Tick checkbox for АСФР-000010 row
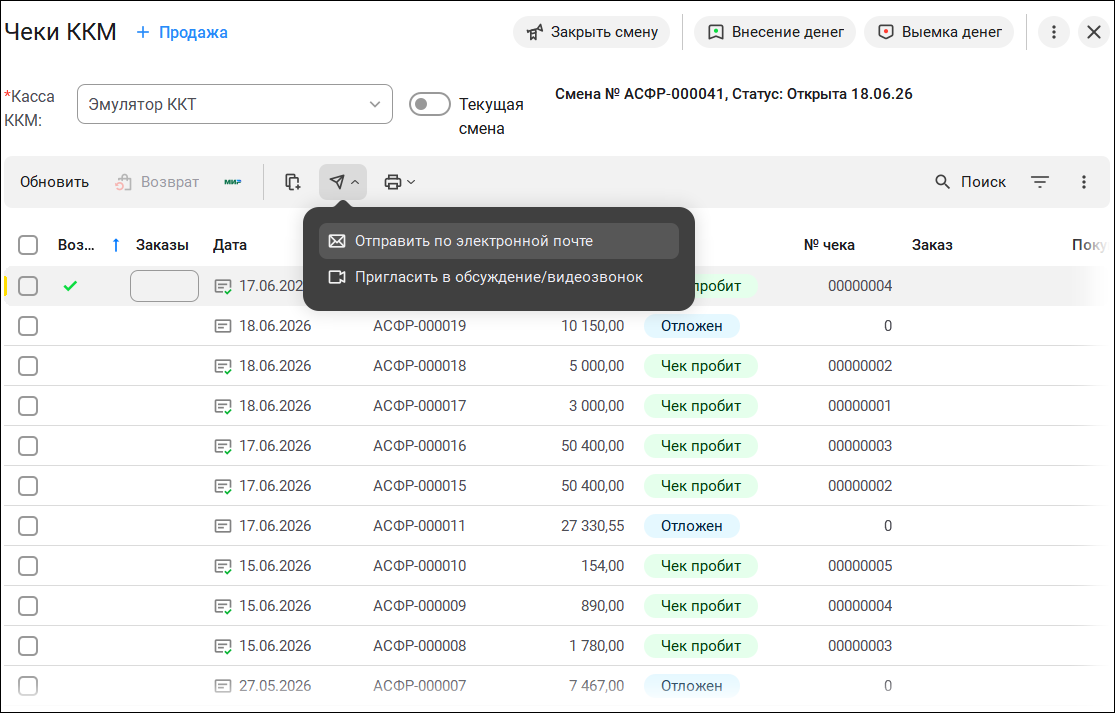Image resolution: width=1115 pixels, height=713 pixels. [28, 566]
